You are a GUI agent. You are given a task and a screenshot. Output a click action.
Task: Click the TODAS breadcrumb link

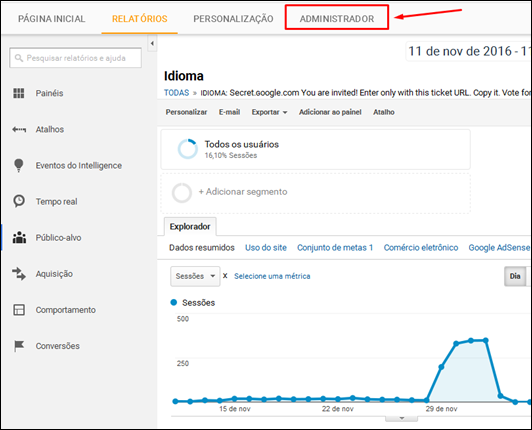tap(176, 93)
